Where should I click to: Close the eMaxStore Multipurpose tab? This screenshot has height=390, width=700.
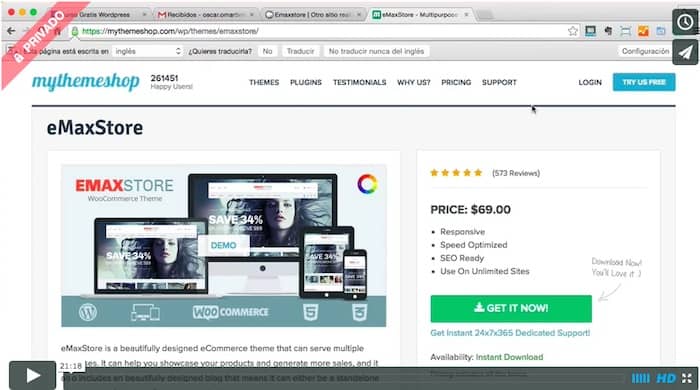[x=466, y=15]
